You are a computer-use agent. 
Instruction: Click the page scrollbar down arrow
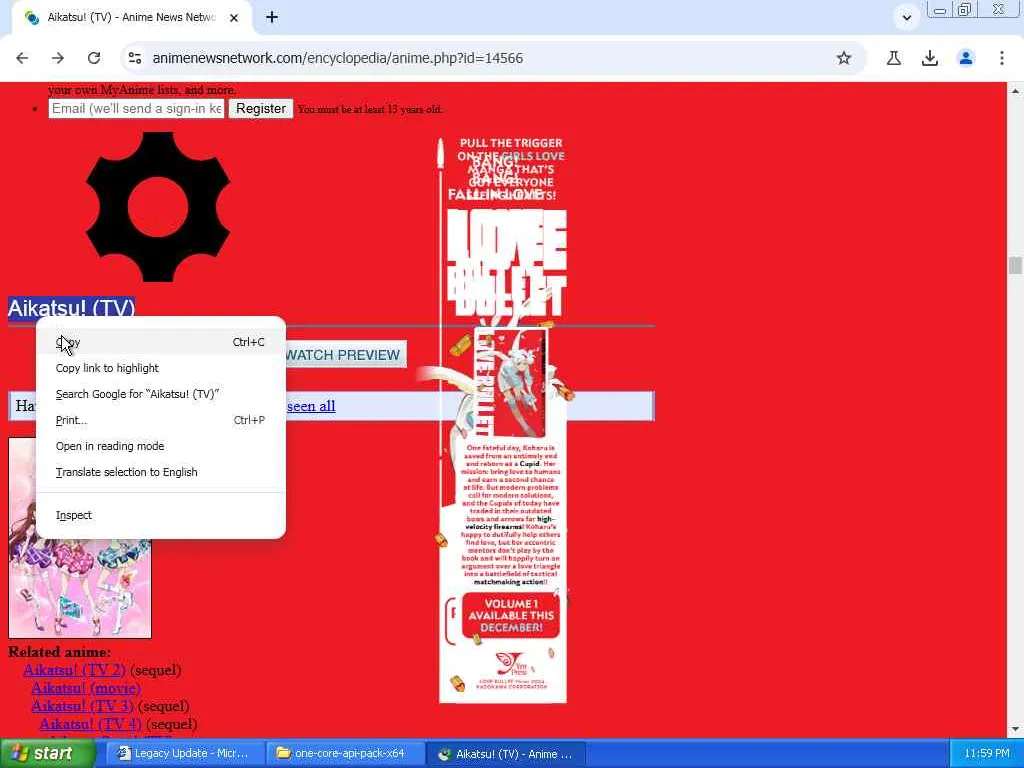[1015, 729]
